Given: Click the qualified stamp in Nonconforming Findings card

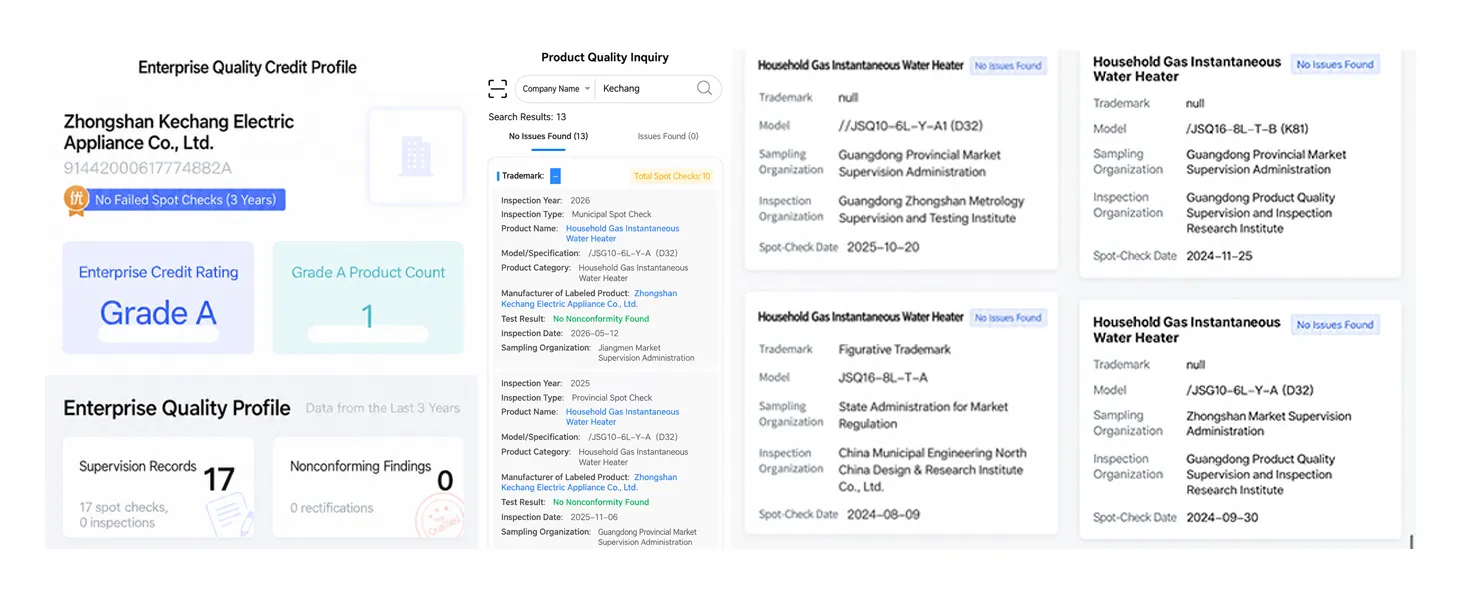Looking at the screenshot, I should click(438, 515).
